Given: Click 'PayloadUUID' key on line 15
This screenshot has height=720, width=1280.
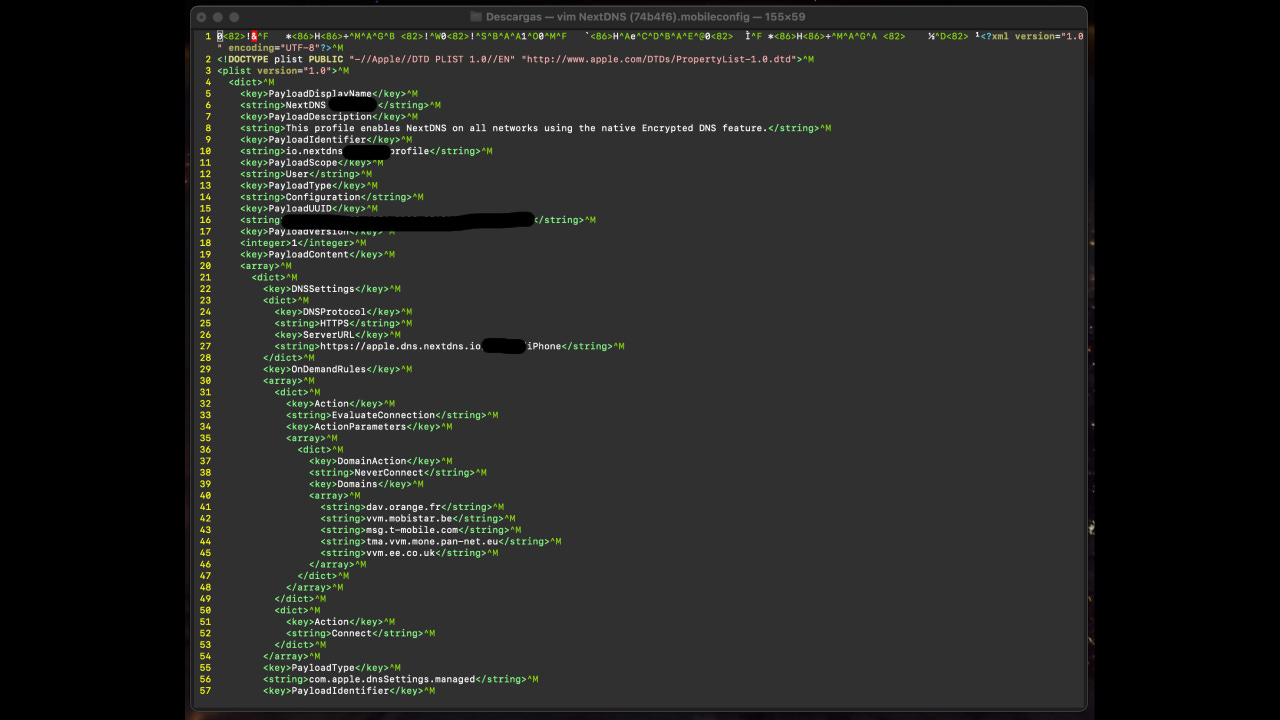Looking at the screenshot, I should click(300, 209).
